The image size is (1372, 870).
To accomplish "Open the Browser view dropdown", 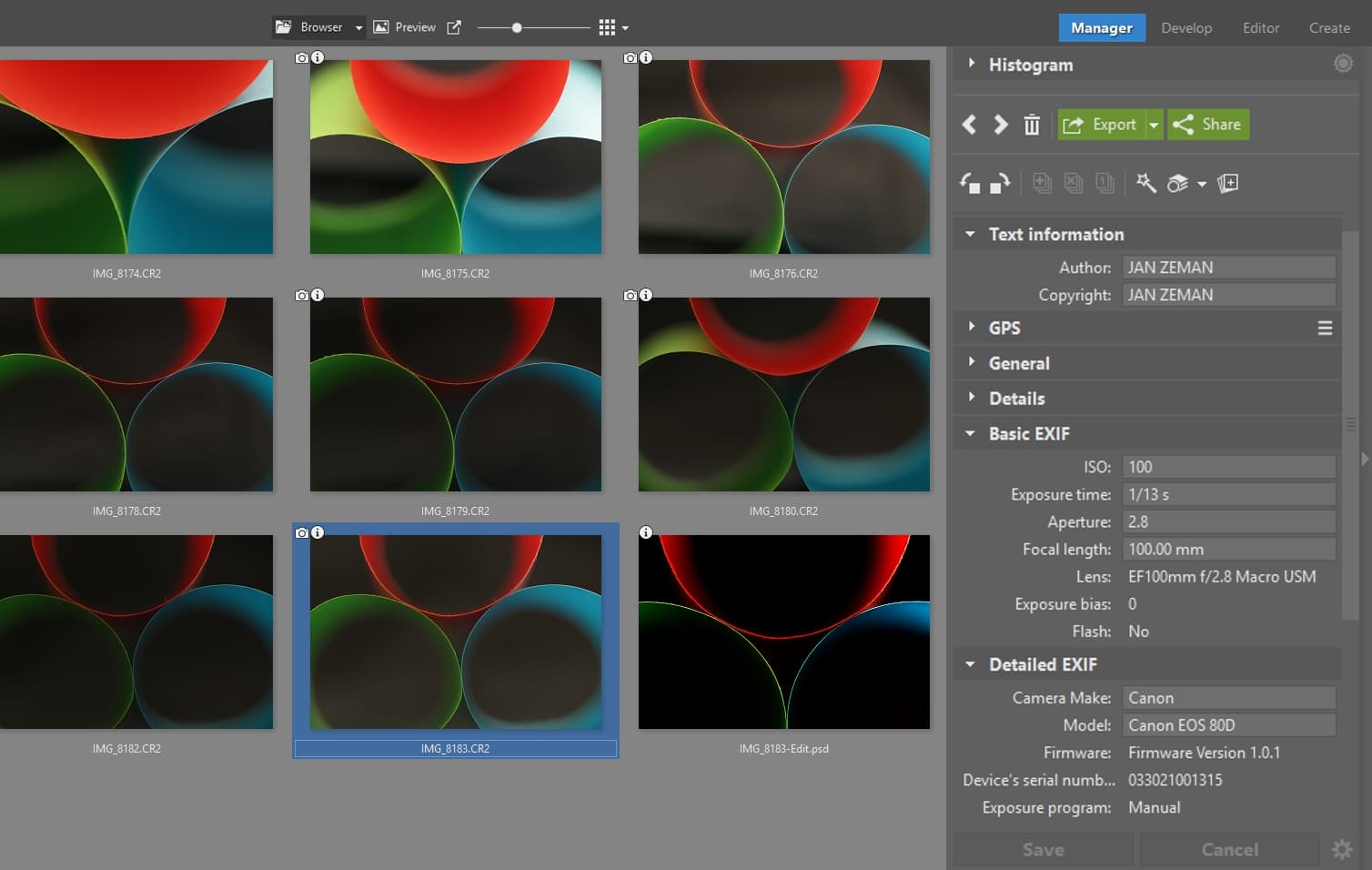I will click(x=358, y=26).
